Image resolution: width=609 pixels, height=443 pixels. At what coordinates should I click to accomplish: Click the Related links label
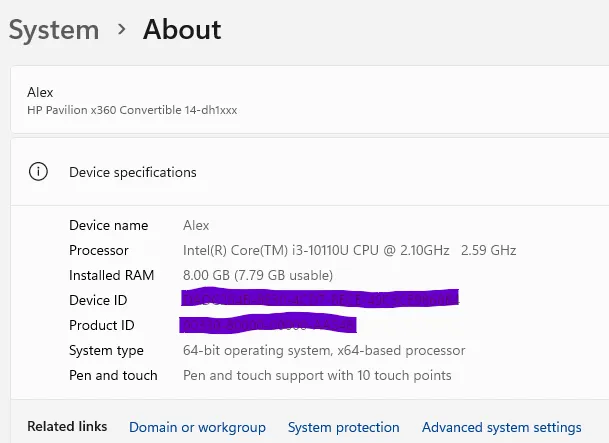pos(67,426)
